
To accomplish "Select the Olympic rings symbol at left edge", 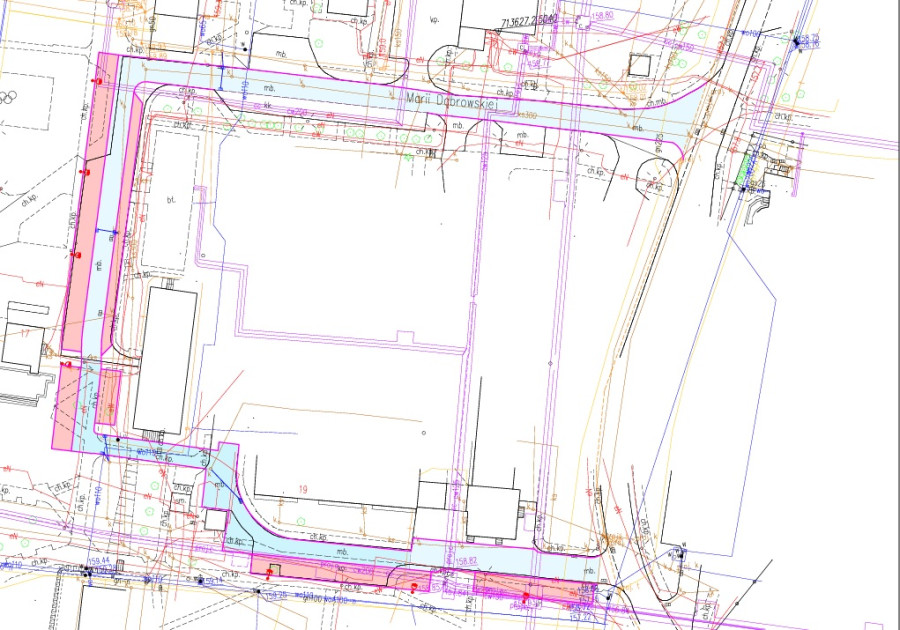I will 8,97.
